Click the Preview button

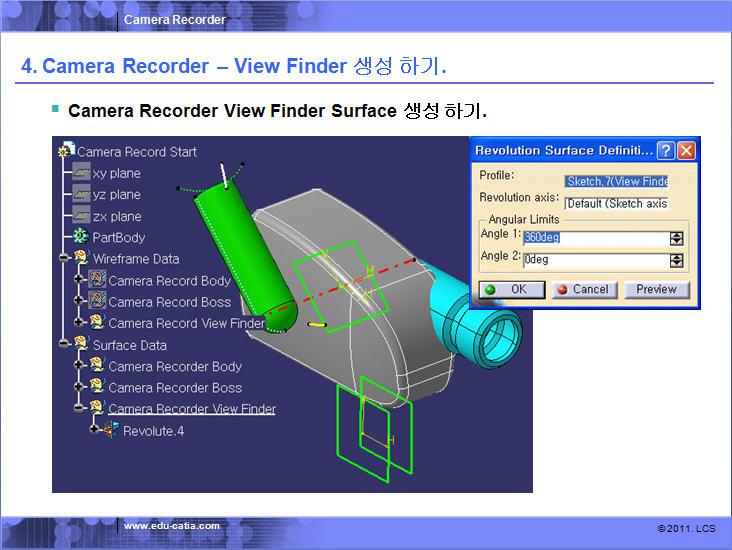[x=657, y=290]
